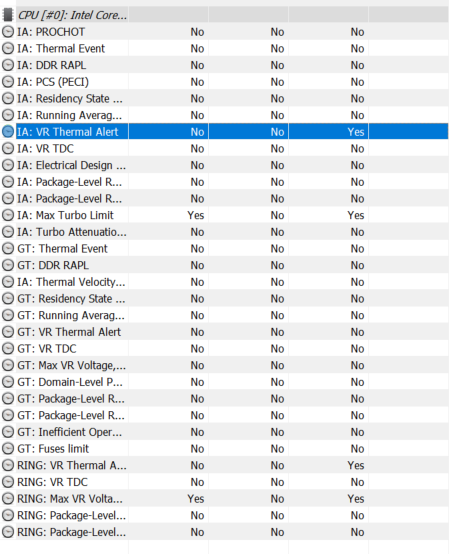Click the icon beside GT: Domain-Level P...

tap(8, 382)
